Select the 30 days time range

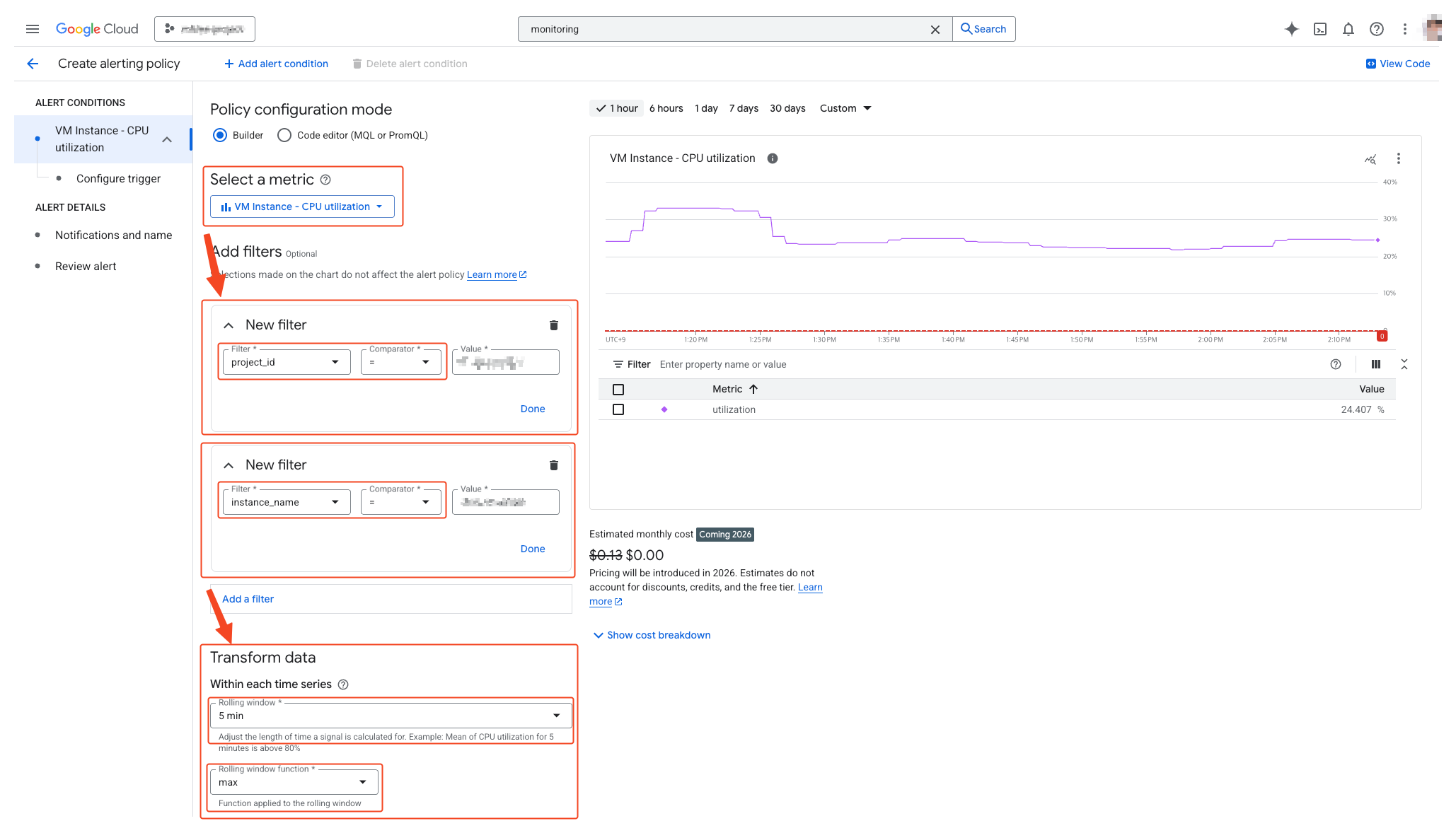click(x=787, y=108)
